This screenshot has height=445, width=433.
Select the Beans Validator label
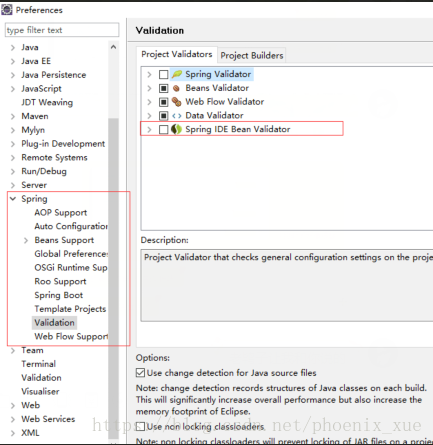(217, 88)
